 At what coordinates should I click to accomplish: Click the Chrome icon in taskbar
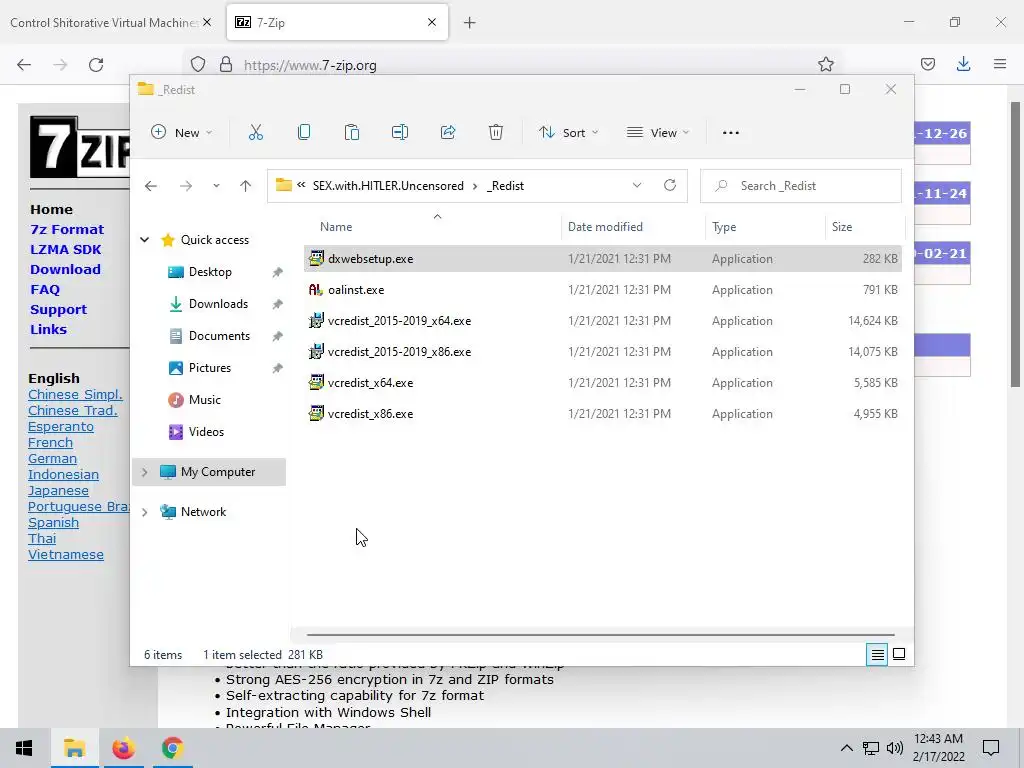[172, 748]
